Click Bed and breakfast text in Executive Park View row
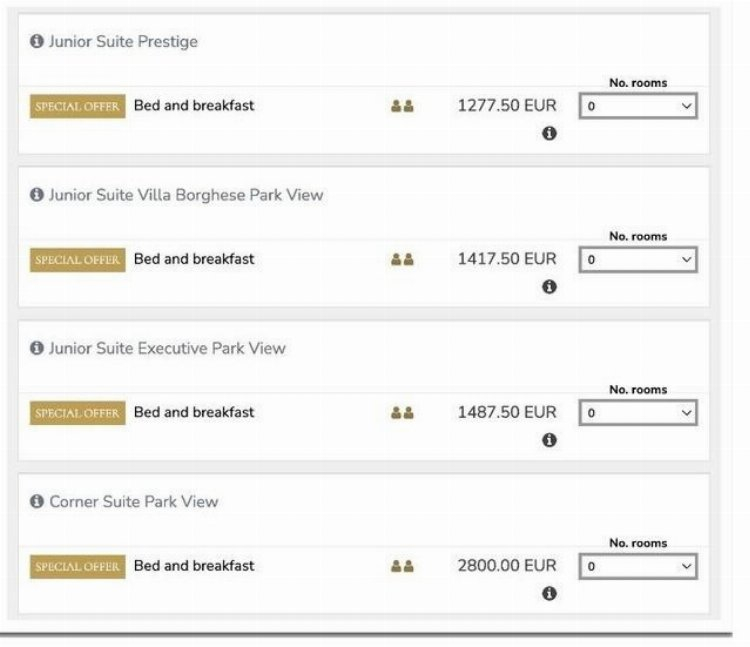The image size is (750, 647). pyautogui.click(x=194, y=412)
